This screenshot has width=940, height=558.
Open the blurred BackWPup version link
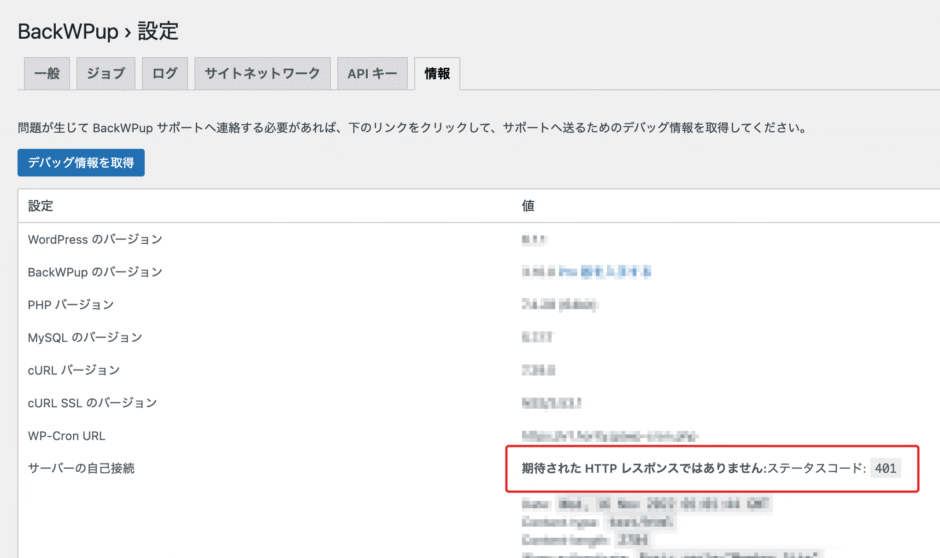[604, 272]
